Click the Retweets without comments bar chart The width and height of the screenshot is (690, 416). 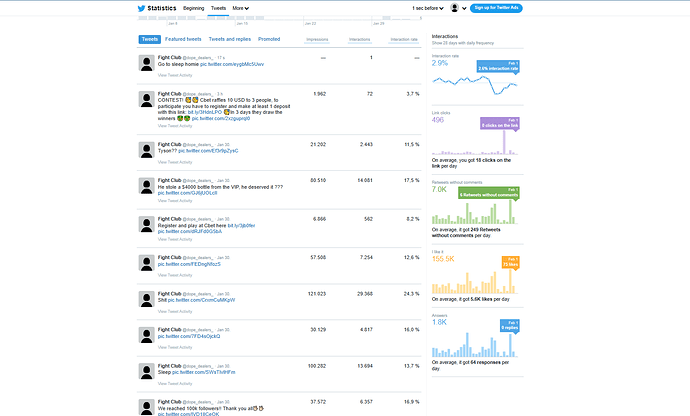[475, 212]
